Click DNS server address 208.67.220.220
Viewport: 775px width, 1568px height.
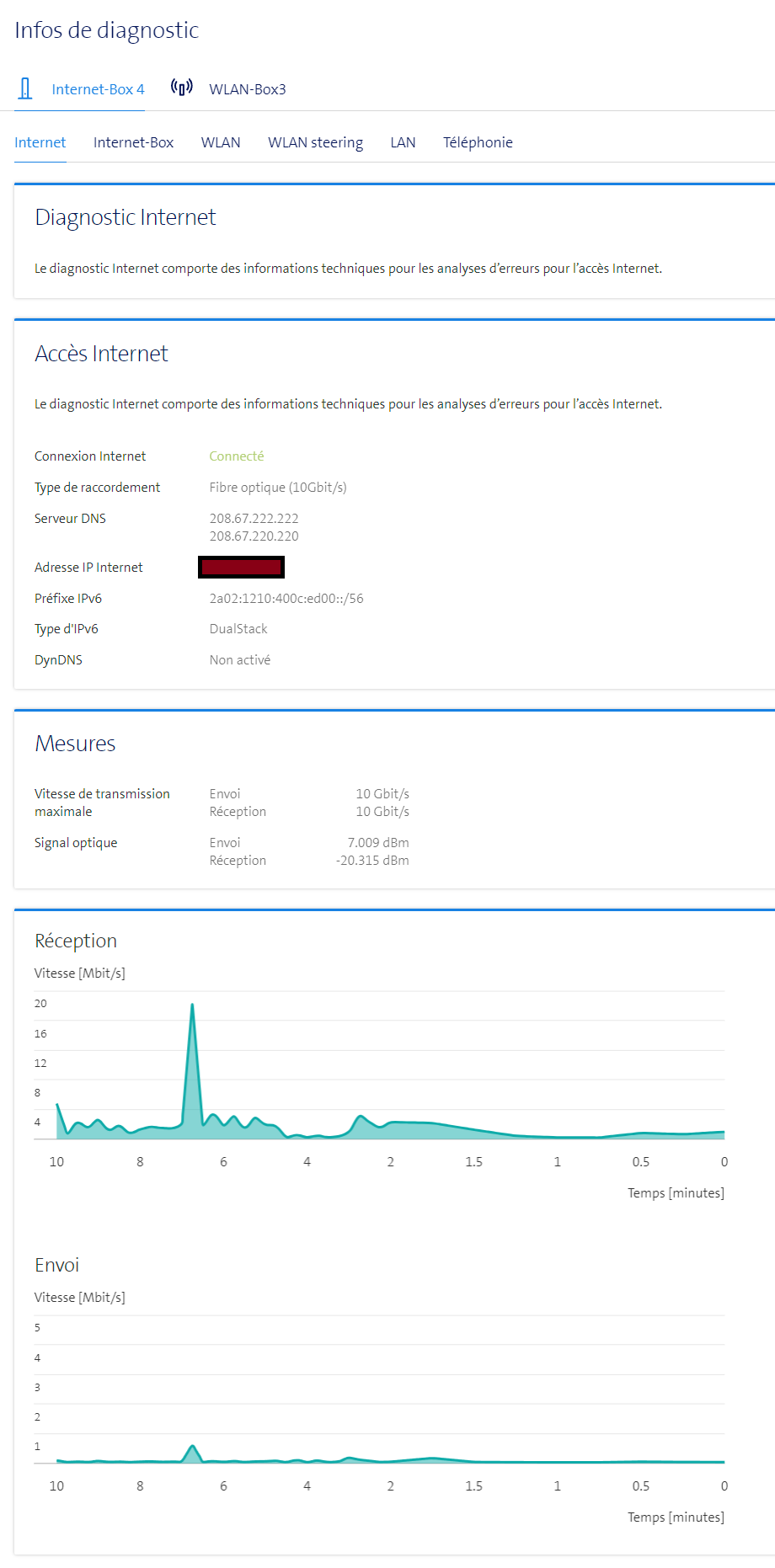pyautogui.click(x=254, y=536)
